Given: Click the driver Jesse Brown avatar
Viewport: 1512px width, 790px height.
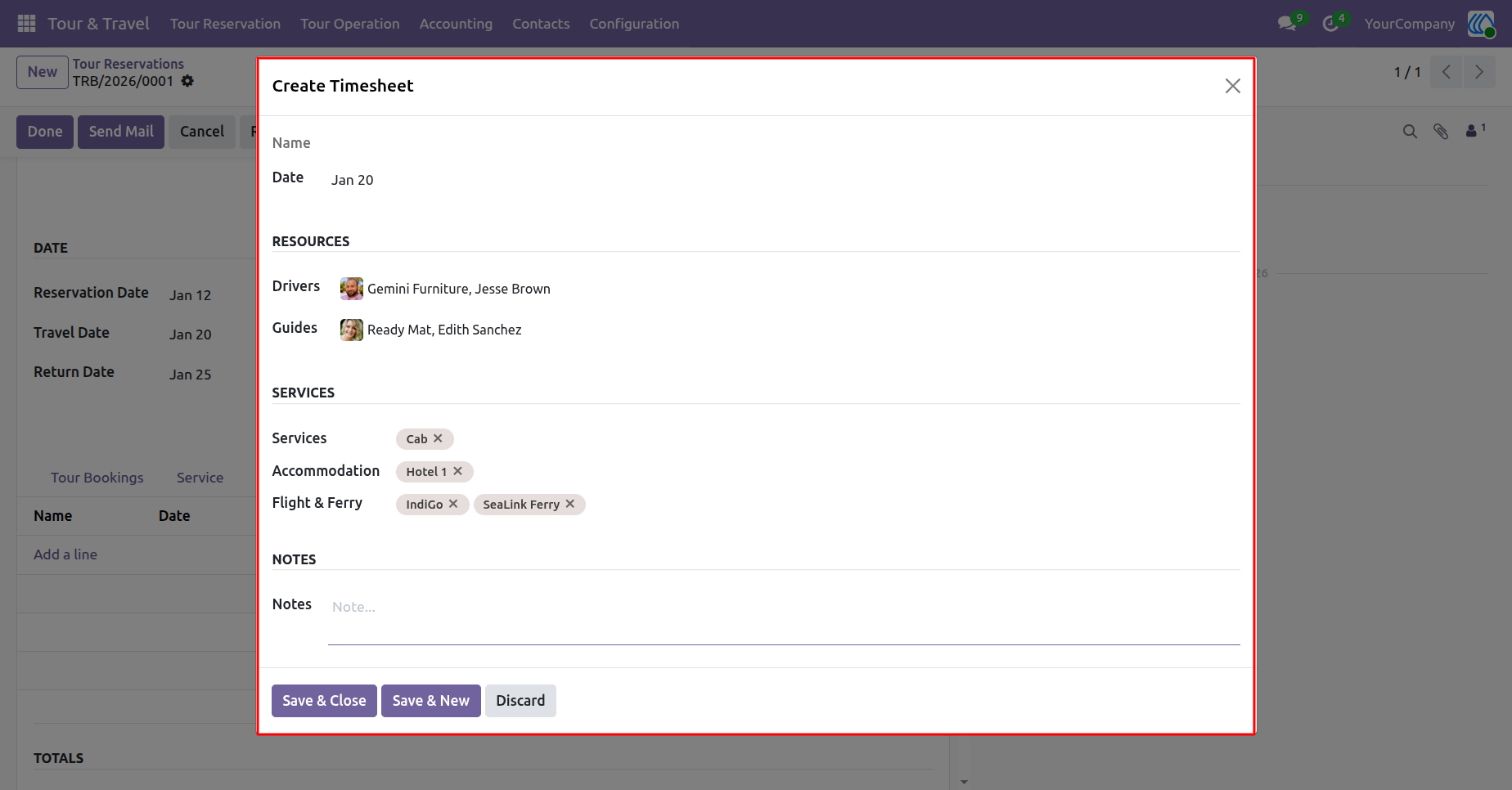Looking at the screenshot, I should click(352, 289).
